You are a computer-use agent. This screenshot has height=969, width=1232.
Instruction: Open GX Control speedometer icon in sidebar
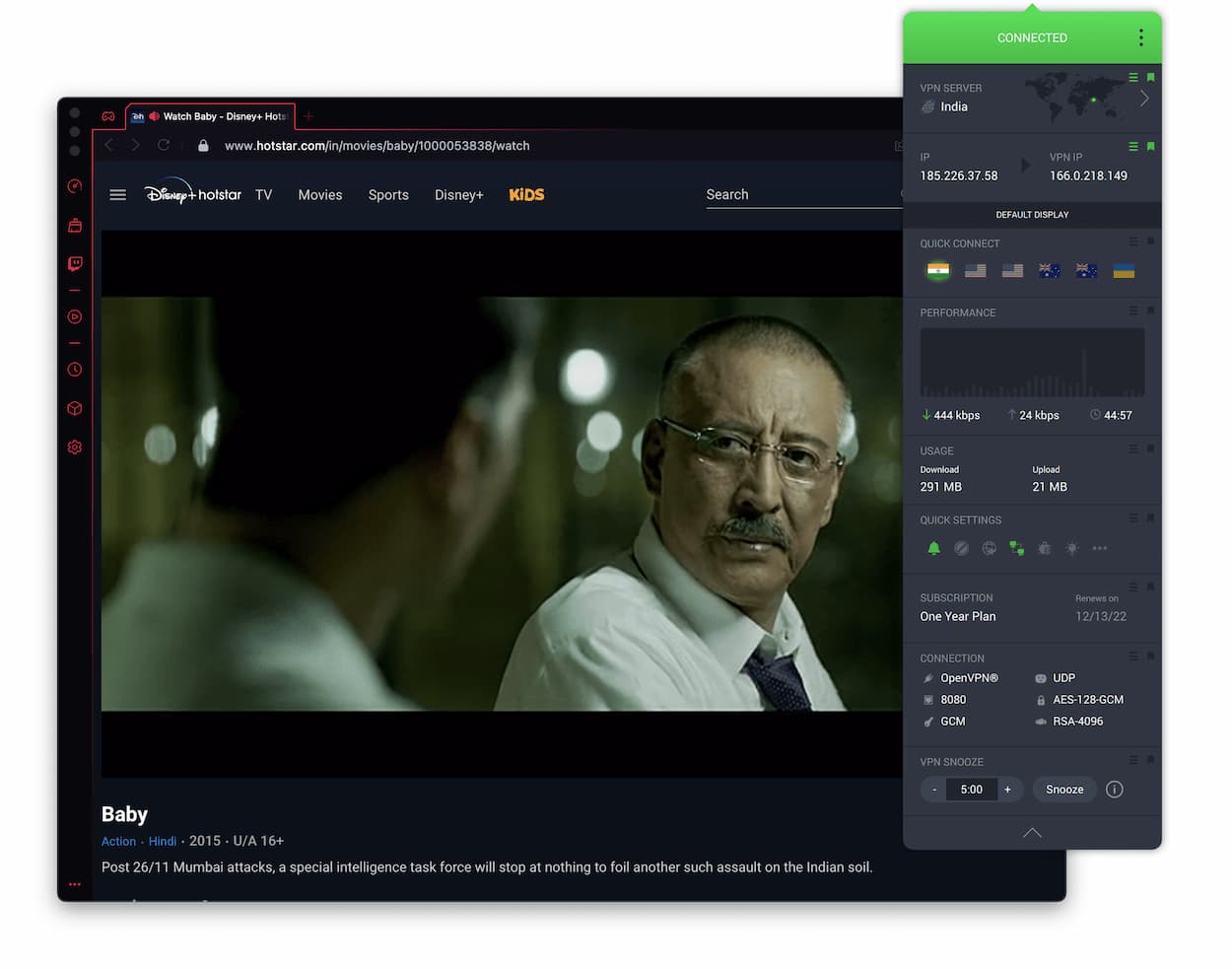pyautogui.click(x=75, y=186)
